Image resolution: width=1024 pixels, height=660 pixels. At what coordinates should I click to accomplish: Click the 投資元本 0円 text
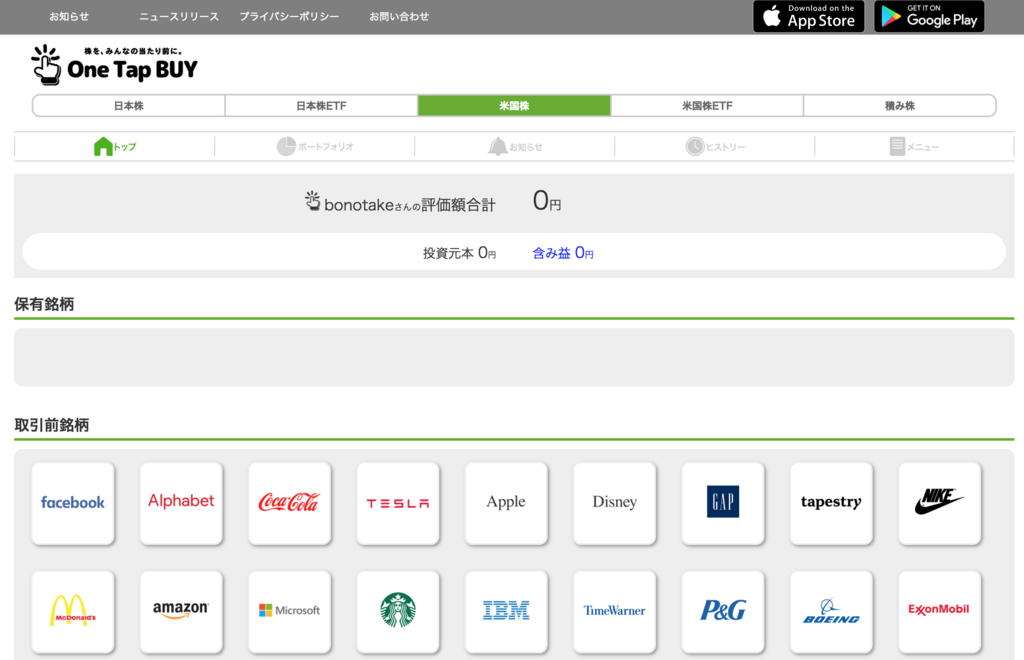point(459,253)
